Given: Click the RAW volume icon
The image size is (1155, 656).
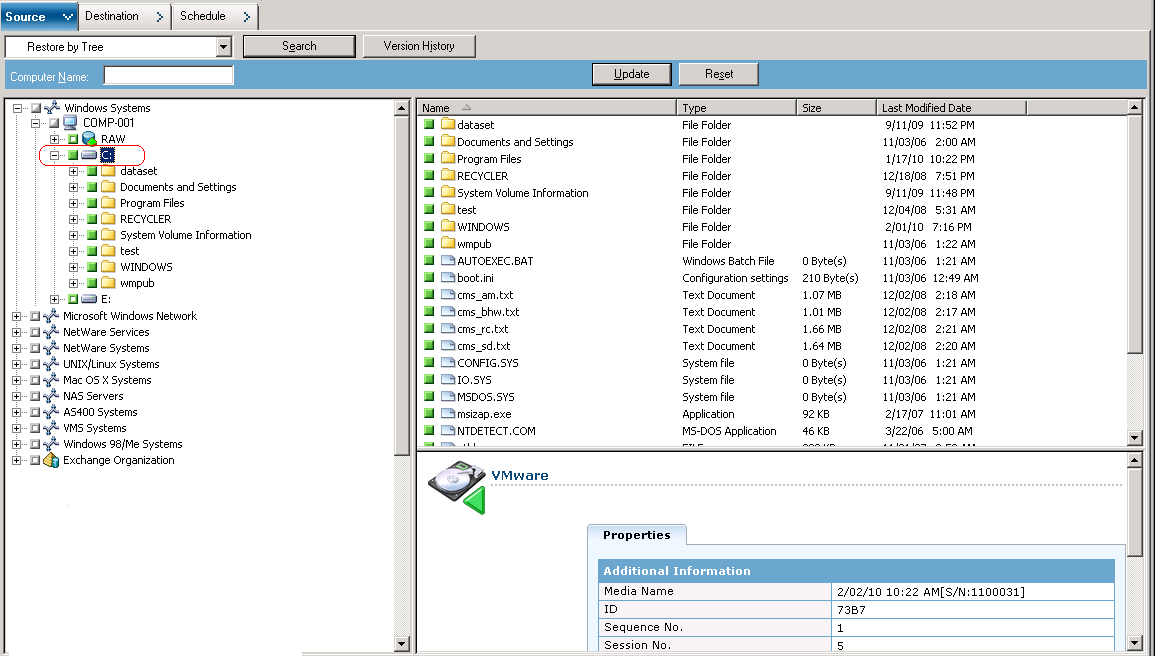Looking at the screenshot, I should pos(89,139).
